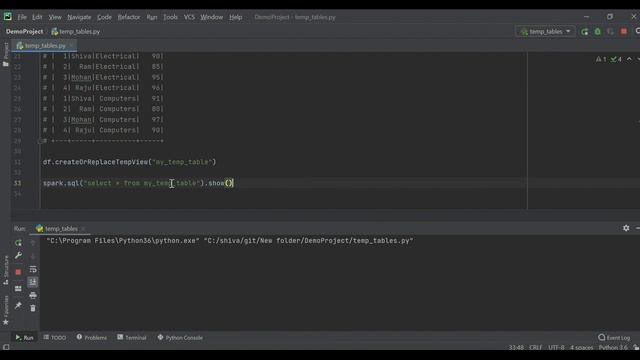Viewport: 640px width, 360px height.
Task: Open the warnings count inspection widget
Action: 601,59
